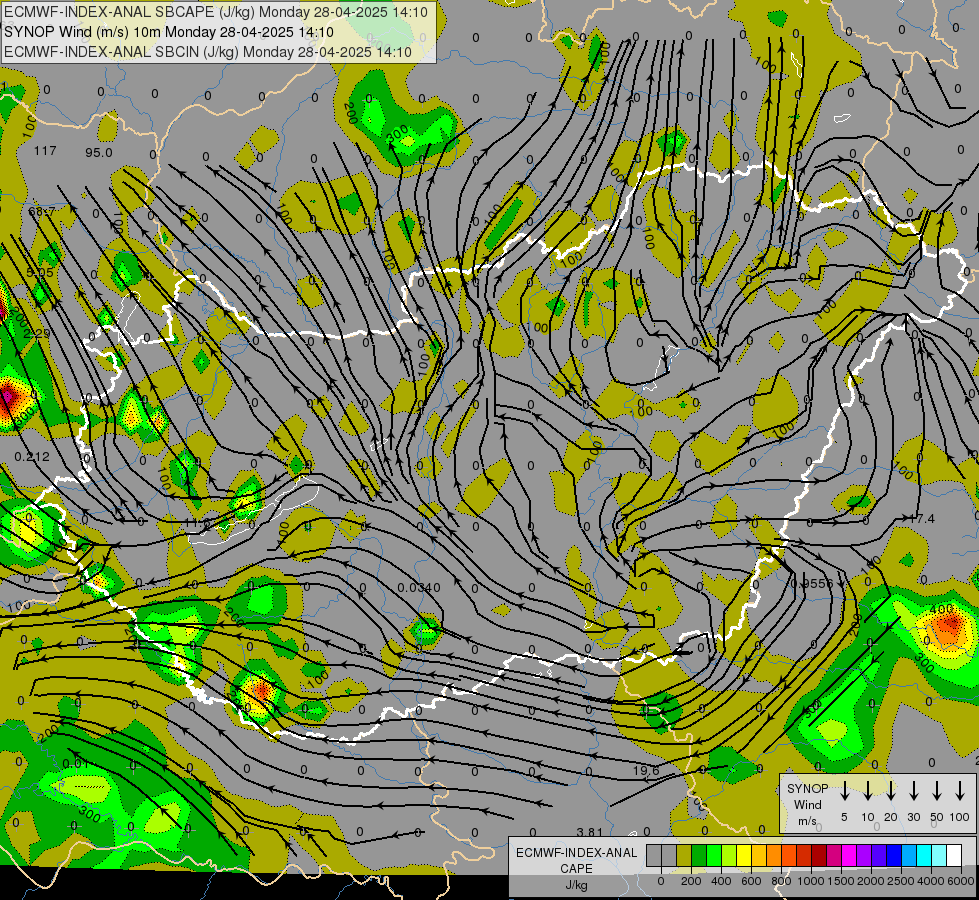Screen dimensions: 979x900
Task: Pick the olive swatch in CAPE legend
Action: click(684, 855)
